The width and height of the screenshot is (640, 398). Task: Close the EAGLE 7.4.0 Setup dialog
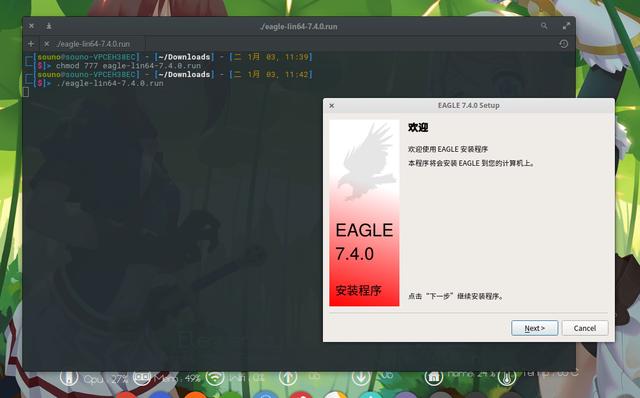[332, 106]
